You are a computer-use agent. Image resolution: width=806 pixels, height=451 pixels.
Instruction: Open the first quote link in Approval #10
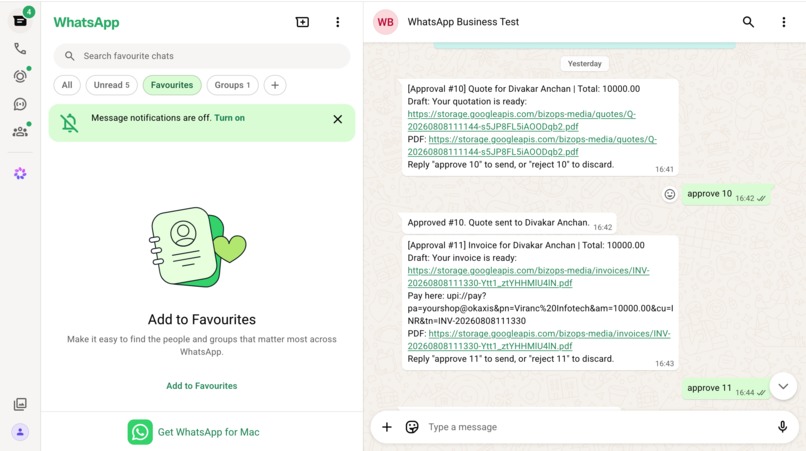(x=521, y=120)
